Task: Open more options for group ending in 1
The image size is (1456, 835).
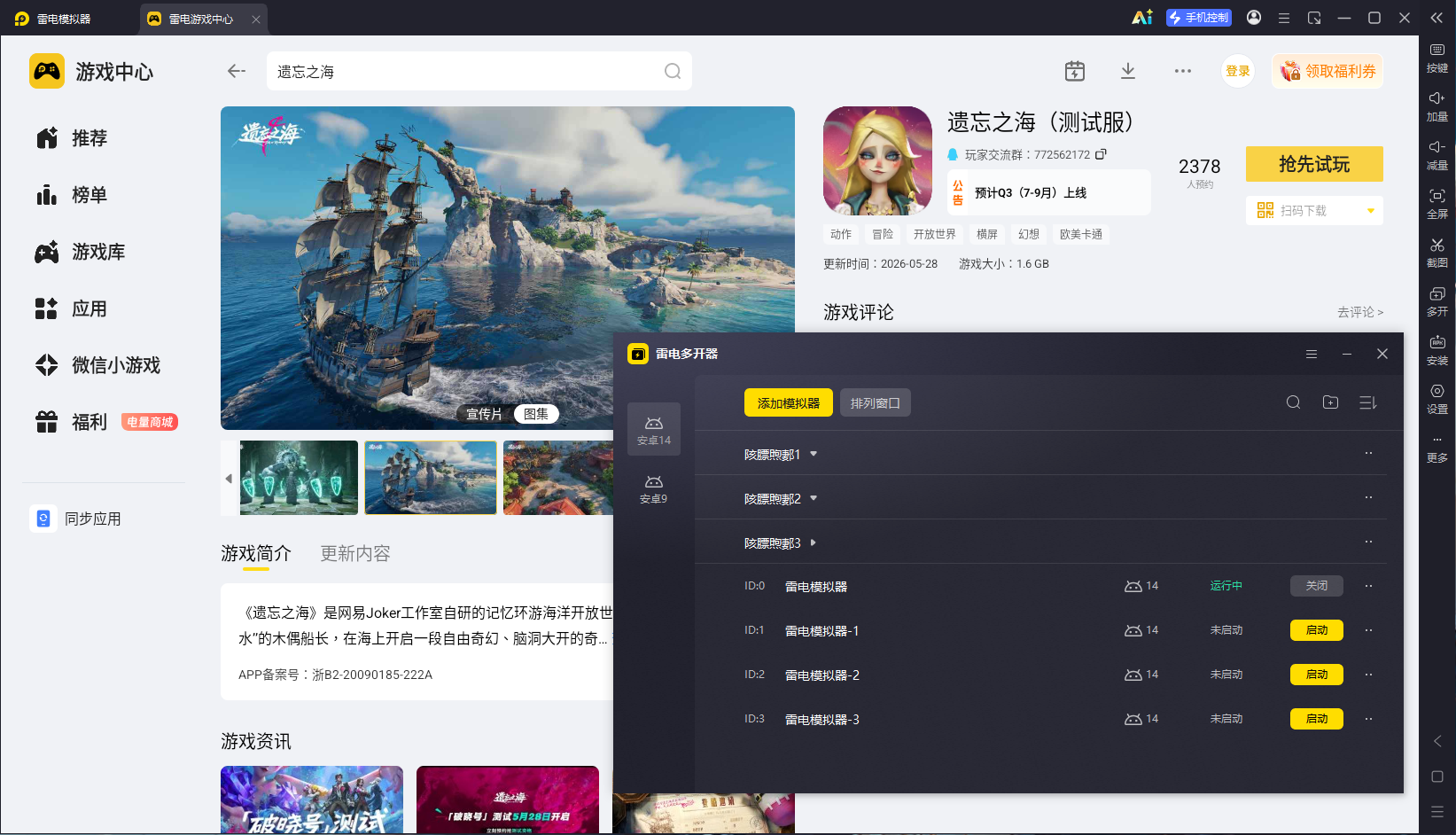Action: (x=1368, y=453)
